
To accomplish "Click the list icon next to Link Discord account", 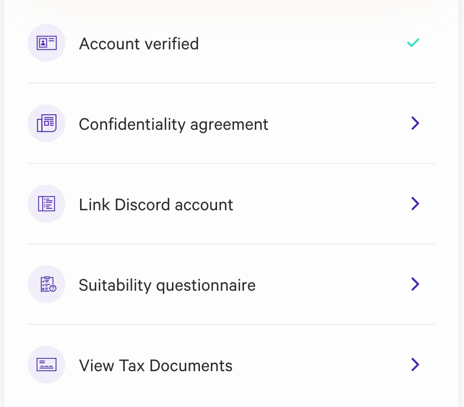I will click(x=46, y=204).
